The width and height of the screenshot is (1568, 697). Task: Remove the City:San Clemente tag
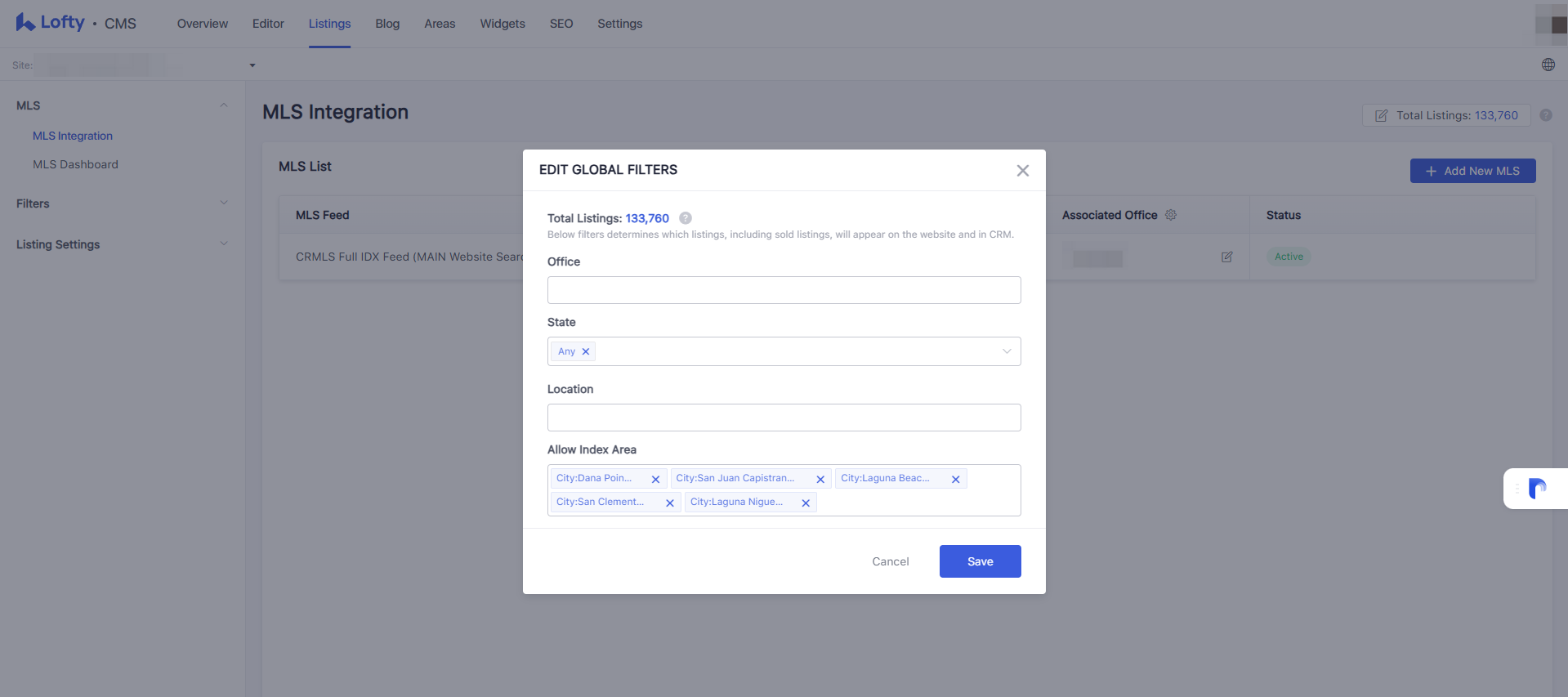click(x=670, y=503)
